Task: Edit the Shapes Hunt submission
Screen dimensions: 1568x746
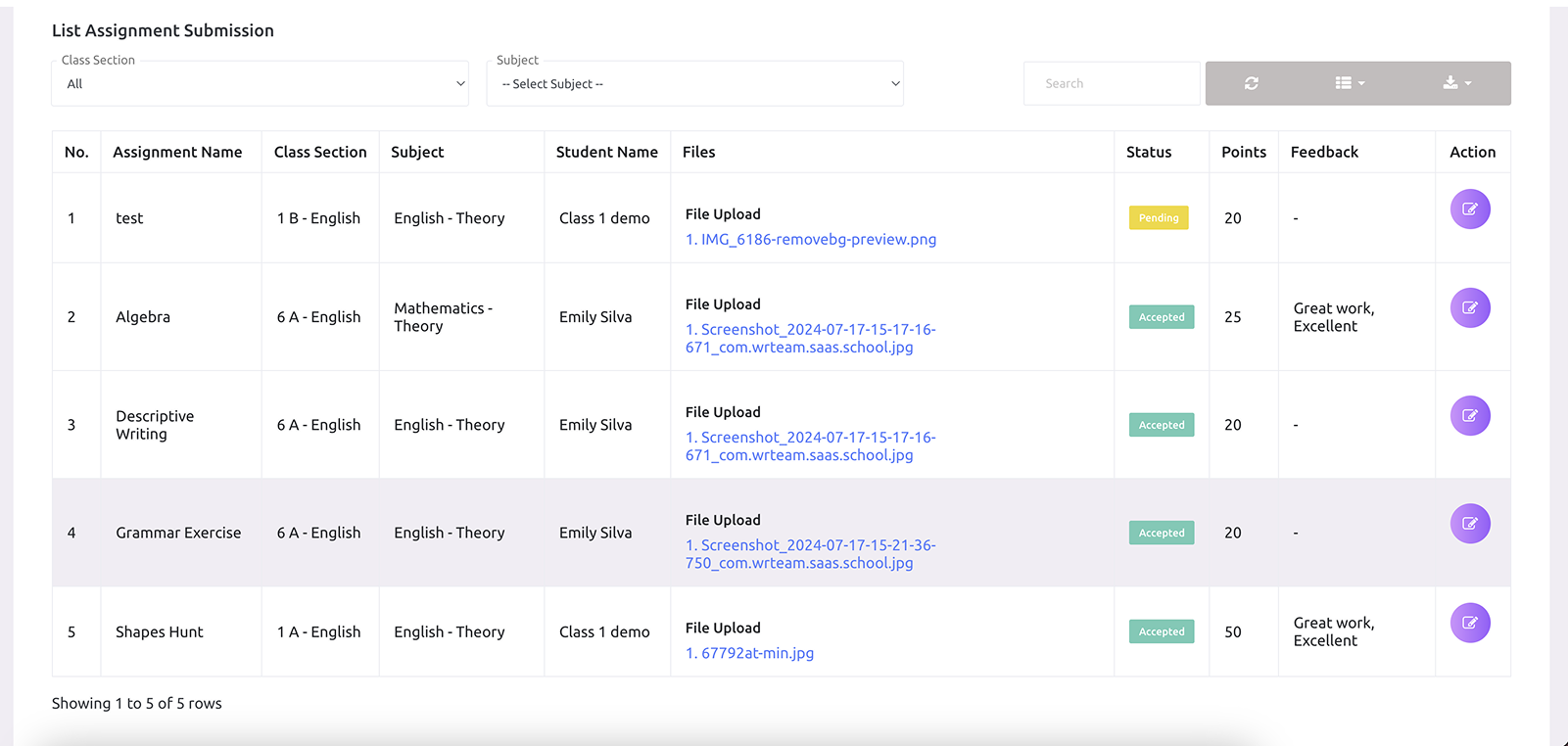Action: click(1469, 623)
